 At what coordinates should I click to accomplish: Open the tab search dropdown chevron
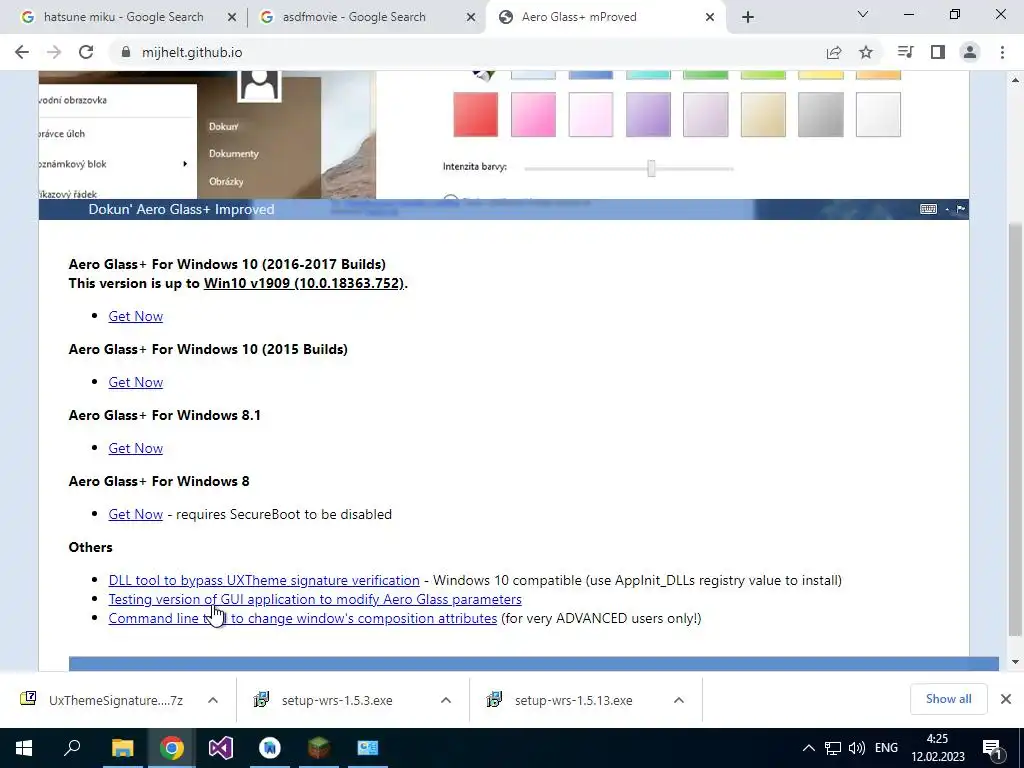tap(863, 14)
